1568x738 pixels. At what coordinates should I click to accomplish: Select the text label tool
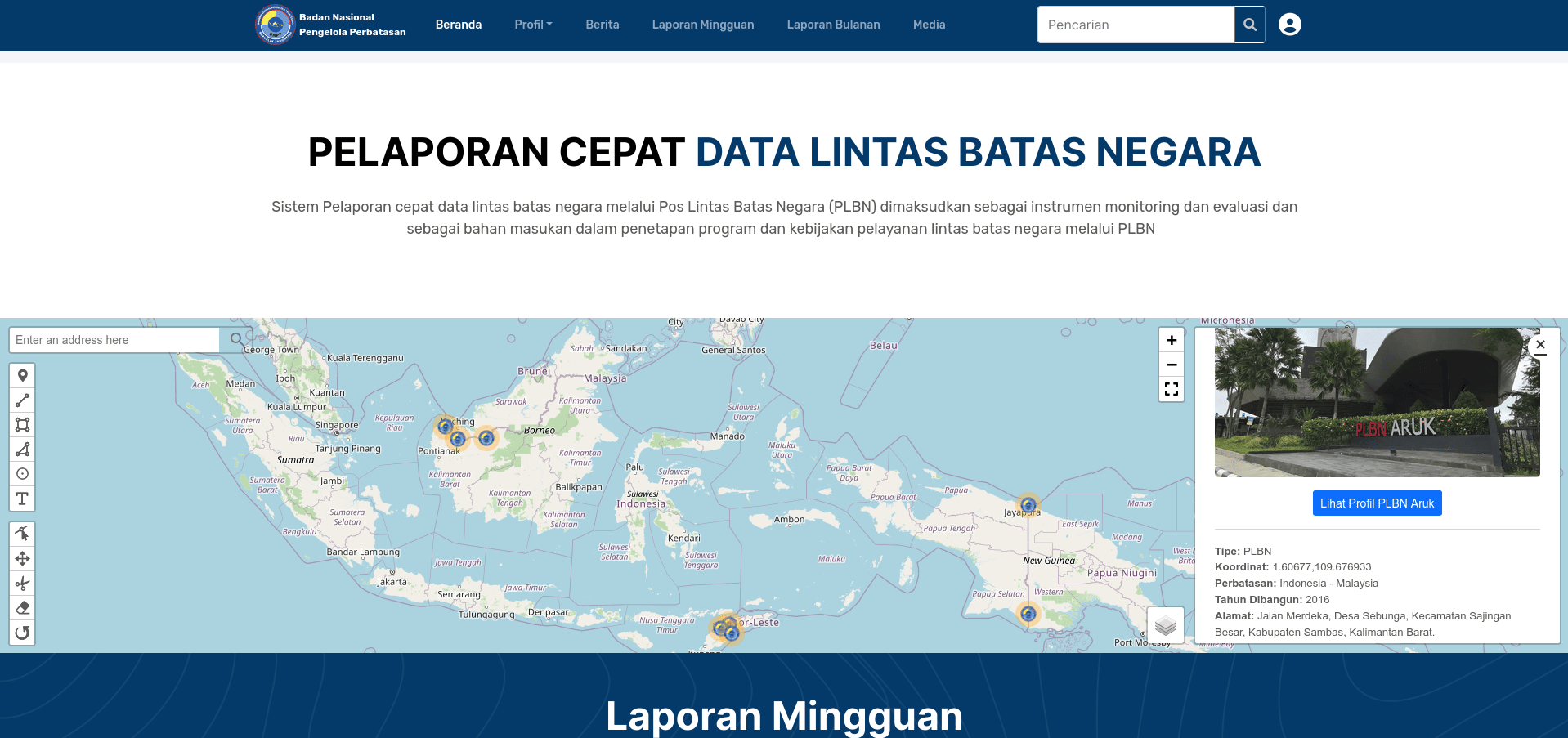tap(23, 499)
